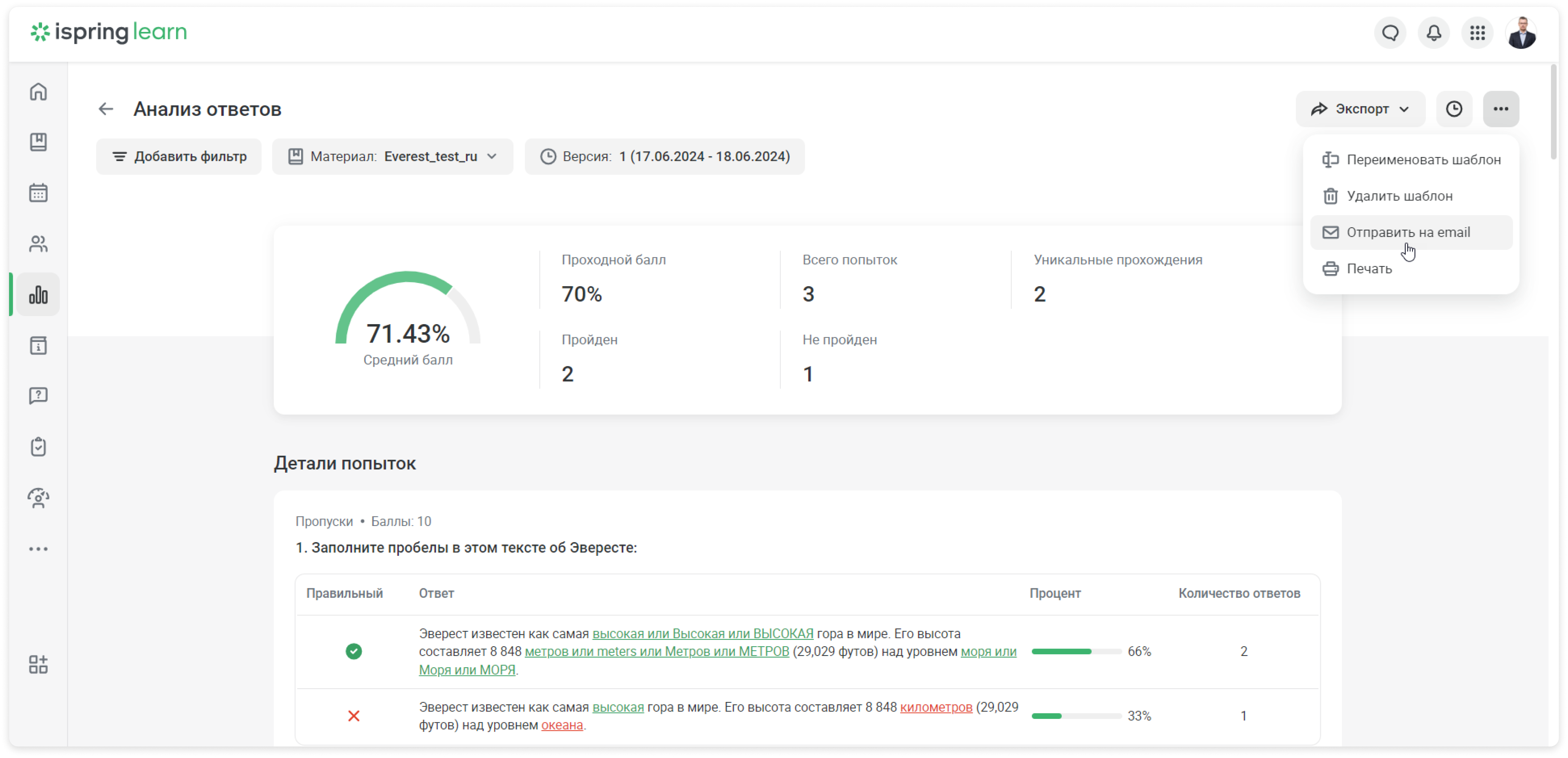This screenshot has height=758, width=1568.
Task: Click green underlined высокая in incorrect row
Action: point(618,708)
